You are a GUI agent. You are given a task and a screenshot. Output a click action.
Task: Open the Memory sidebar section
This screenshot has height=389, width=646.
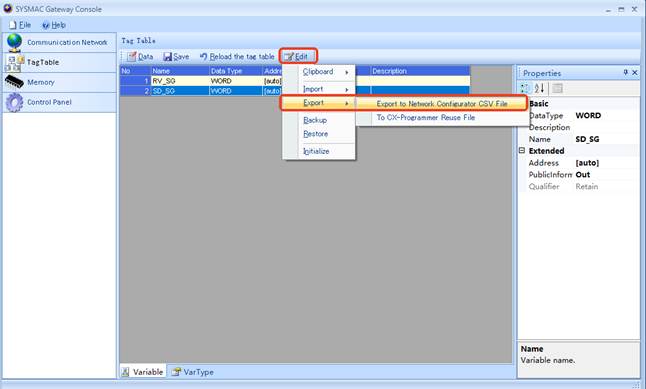pyautogui.click(x=59, y=82)
